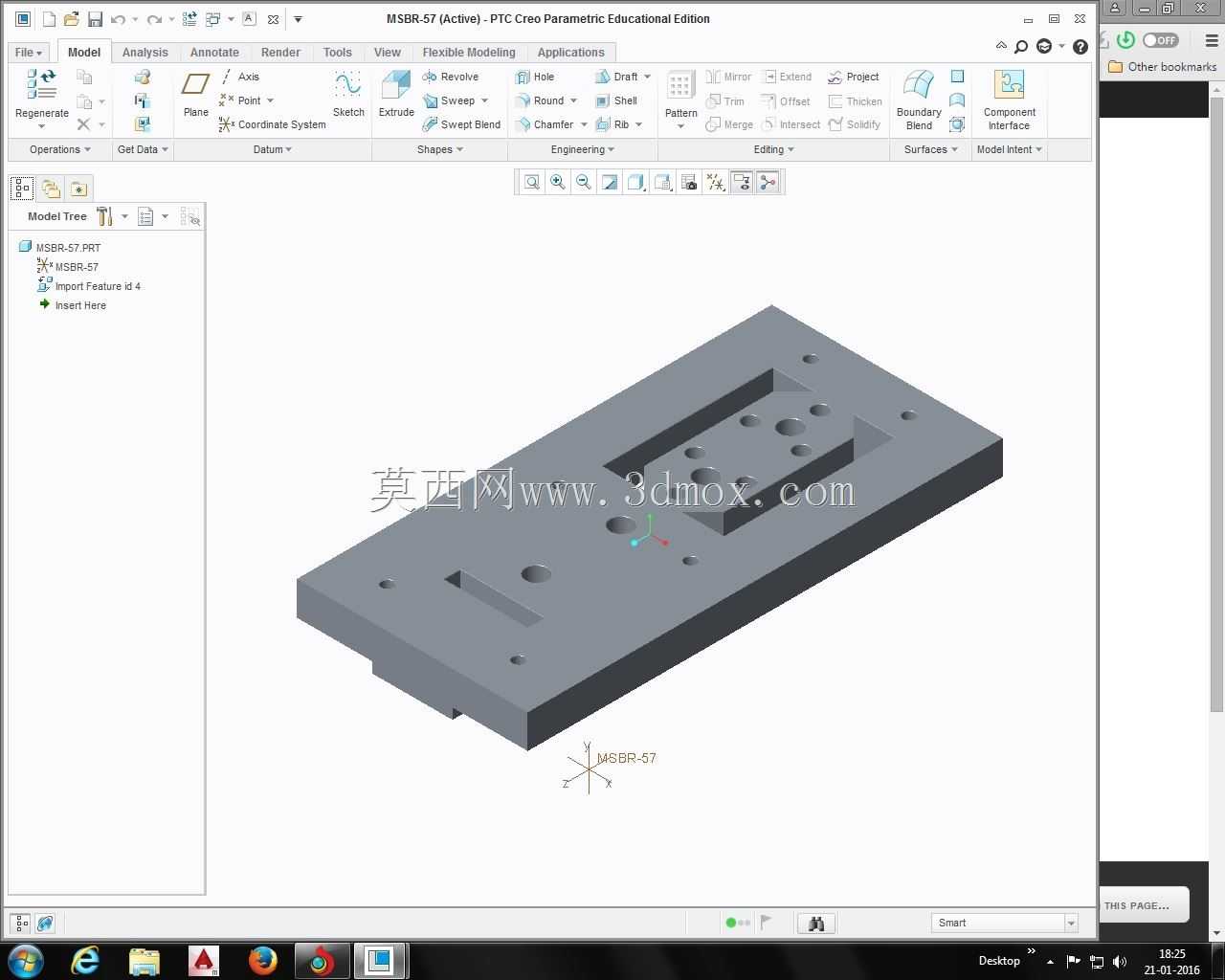1225x980 pixels.
Task: Click the Repaint view icon
Action: pos(609,182)
